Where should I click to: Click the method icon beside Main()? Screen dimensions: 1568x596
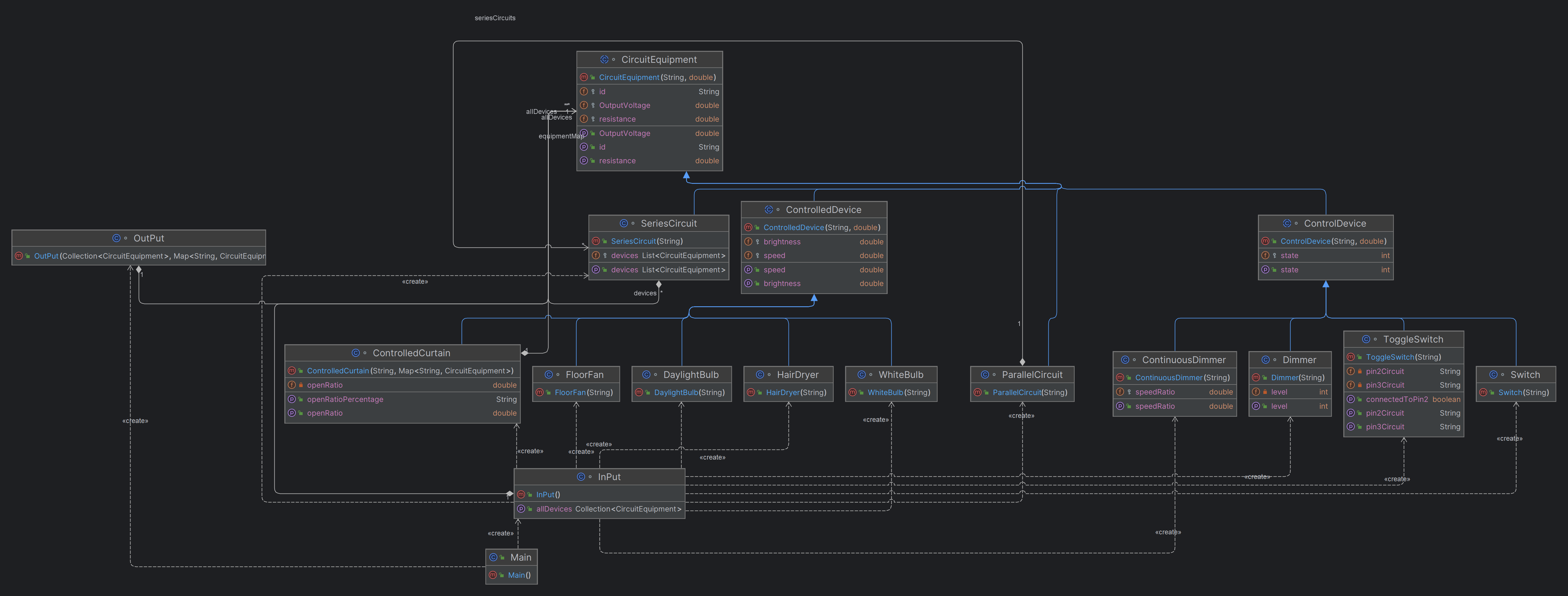tap(493, 575)
